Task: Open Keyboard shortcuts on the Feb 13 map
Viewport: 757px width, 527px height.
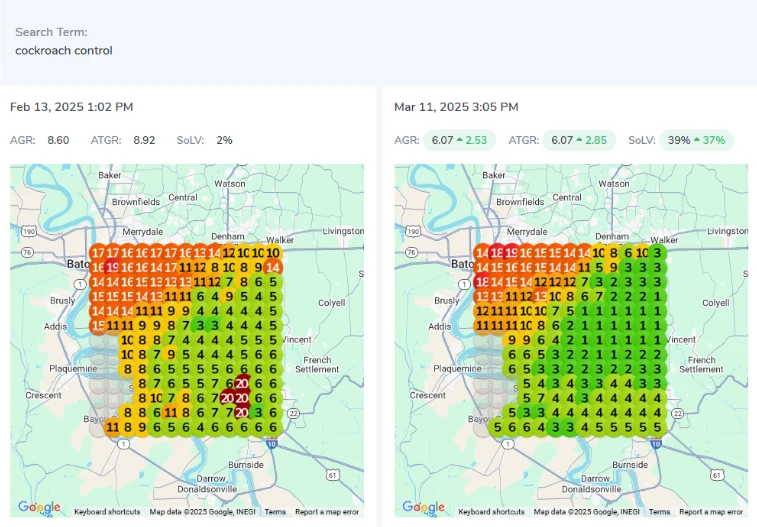Action: pyautogui.click(x=108, y=512)
